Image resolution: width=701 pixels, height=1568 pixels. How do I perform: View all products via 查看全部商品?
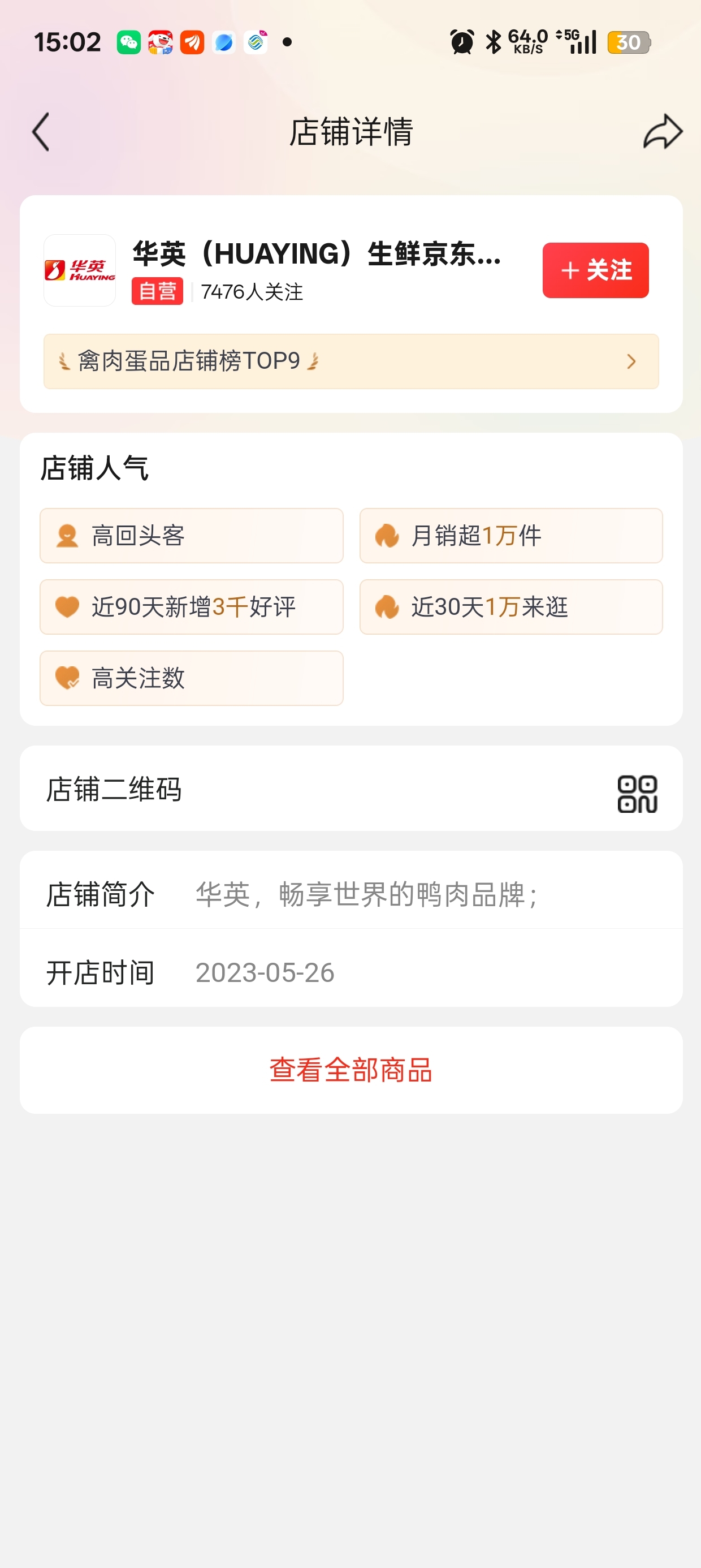tap(350, 1070)
